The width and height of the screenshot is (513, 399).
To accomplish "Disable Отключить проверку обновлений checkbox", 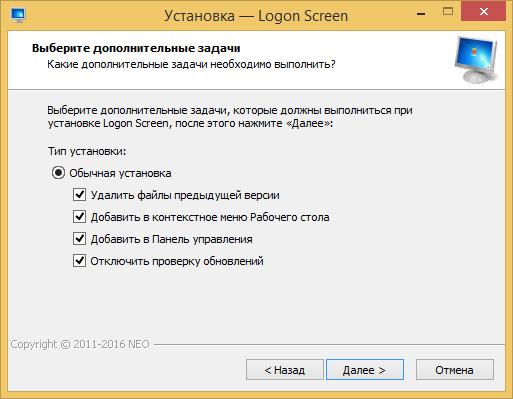I will tap(79, 261).
